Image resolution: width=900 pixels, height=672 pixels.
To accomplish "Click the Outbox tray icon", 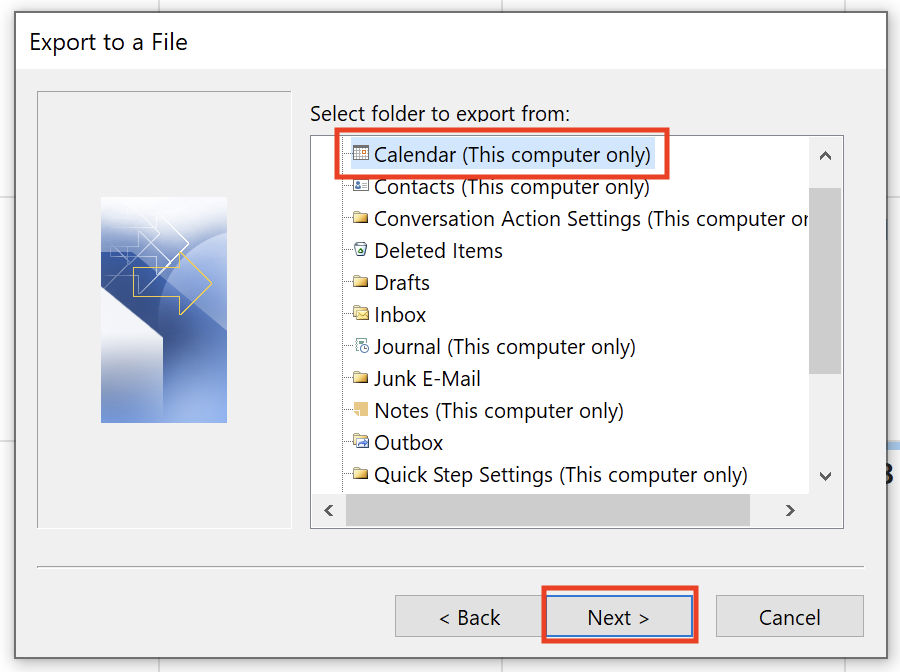I will click(360, 441).
